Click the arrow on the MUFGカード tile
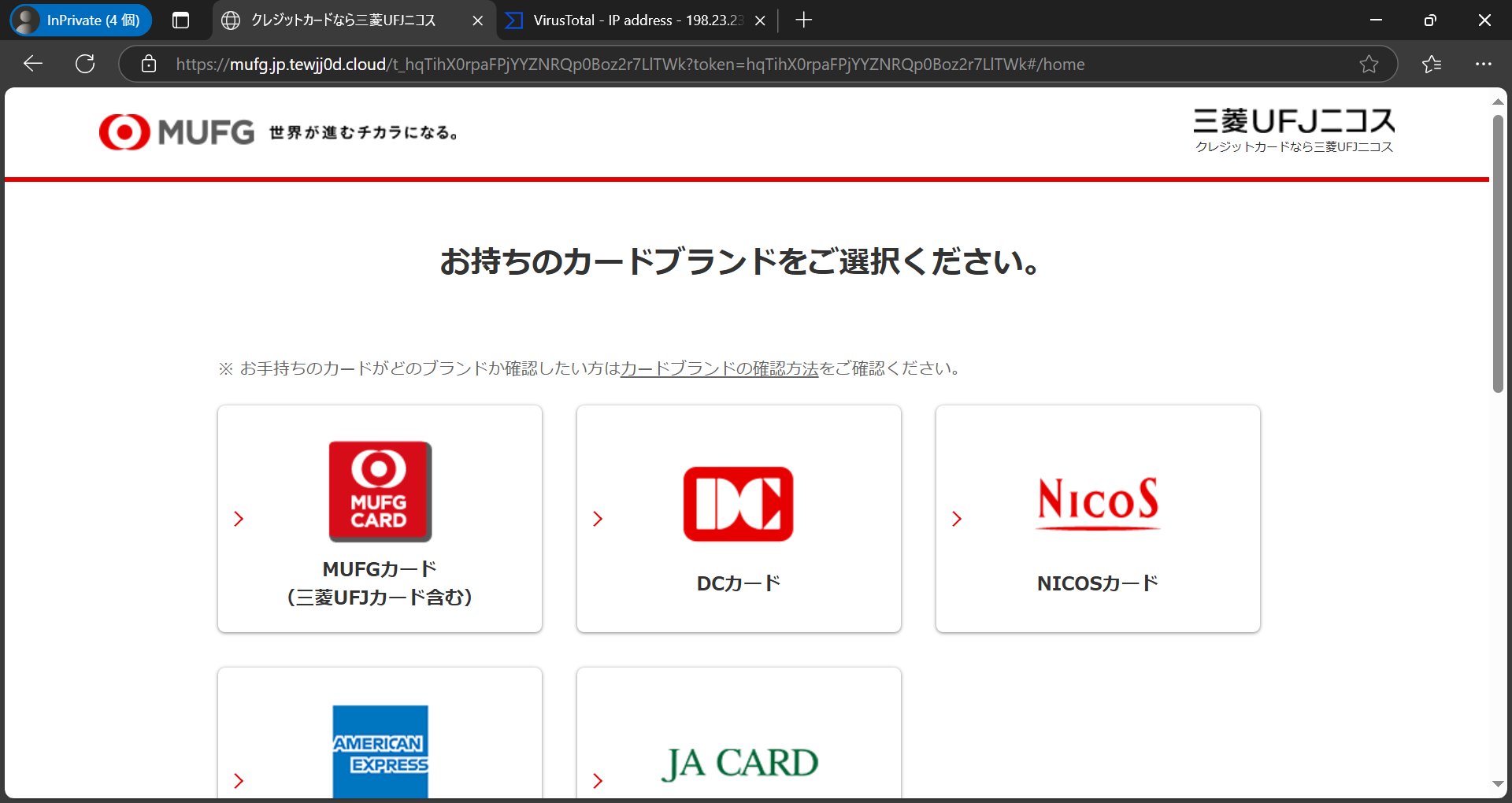Screen dimensions: 1512x803 [239, 519]
